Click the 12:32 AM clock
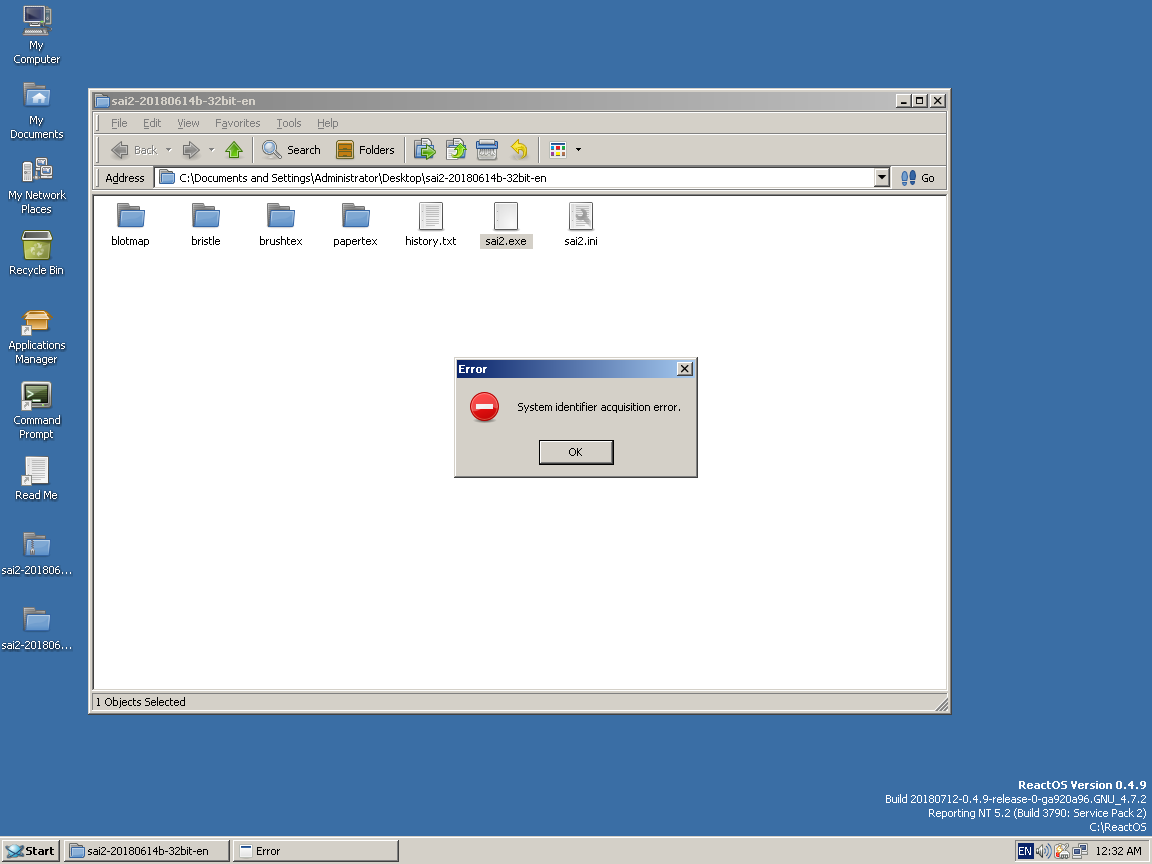 point(1118,851)
